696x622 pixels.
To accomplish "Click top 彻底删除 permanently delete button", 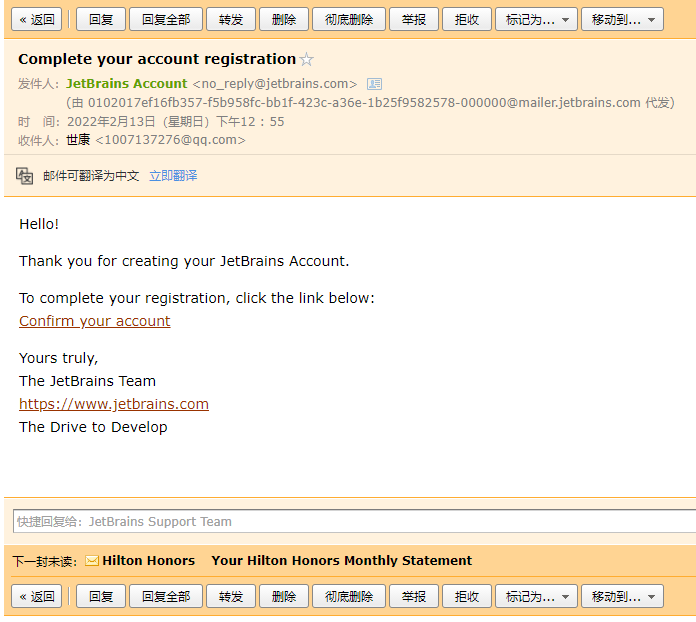I will (349, 20).
